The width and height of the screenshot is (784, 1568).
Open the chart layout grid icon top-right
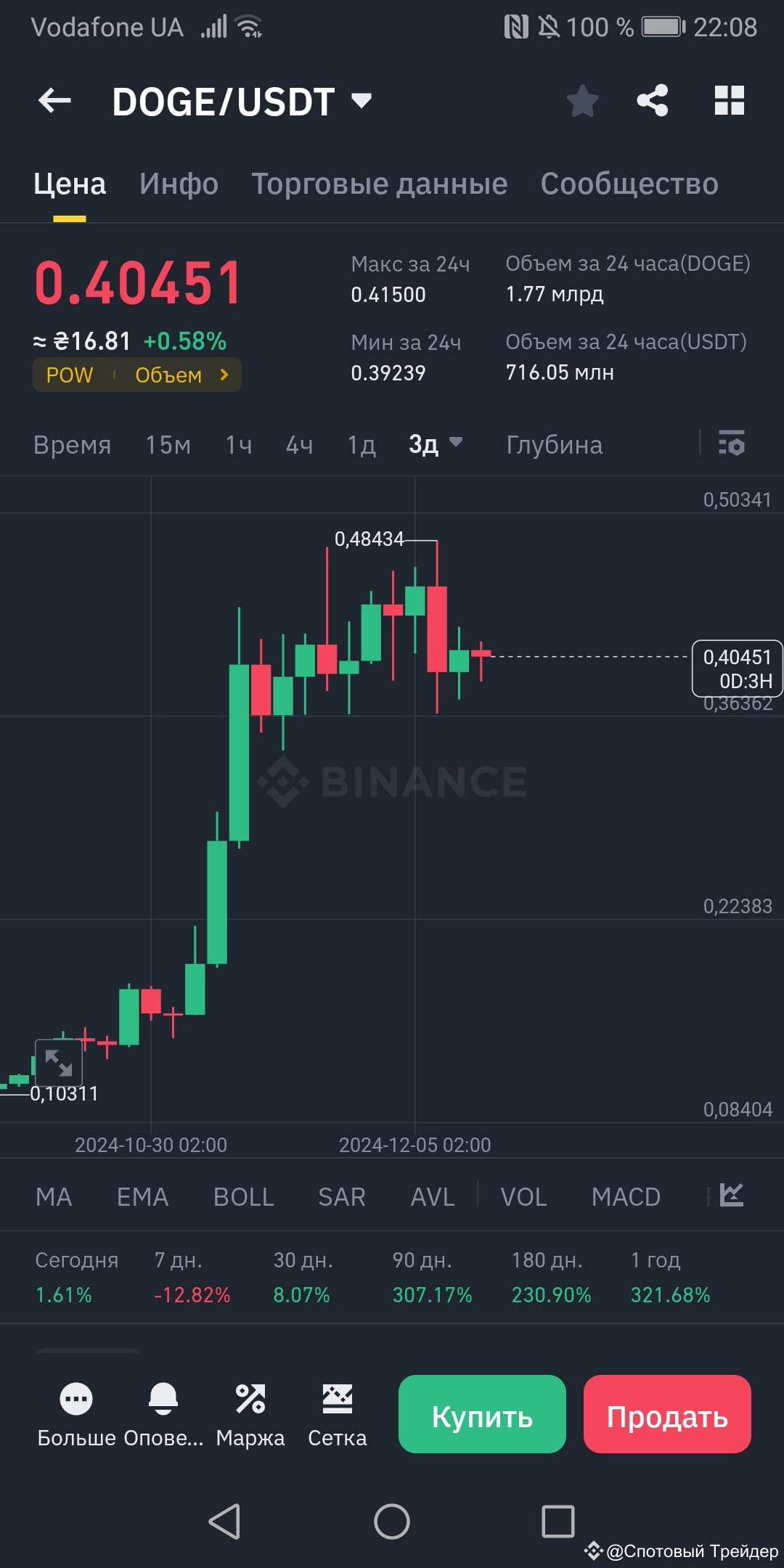pyautogui.click(x=729, y=100)
